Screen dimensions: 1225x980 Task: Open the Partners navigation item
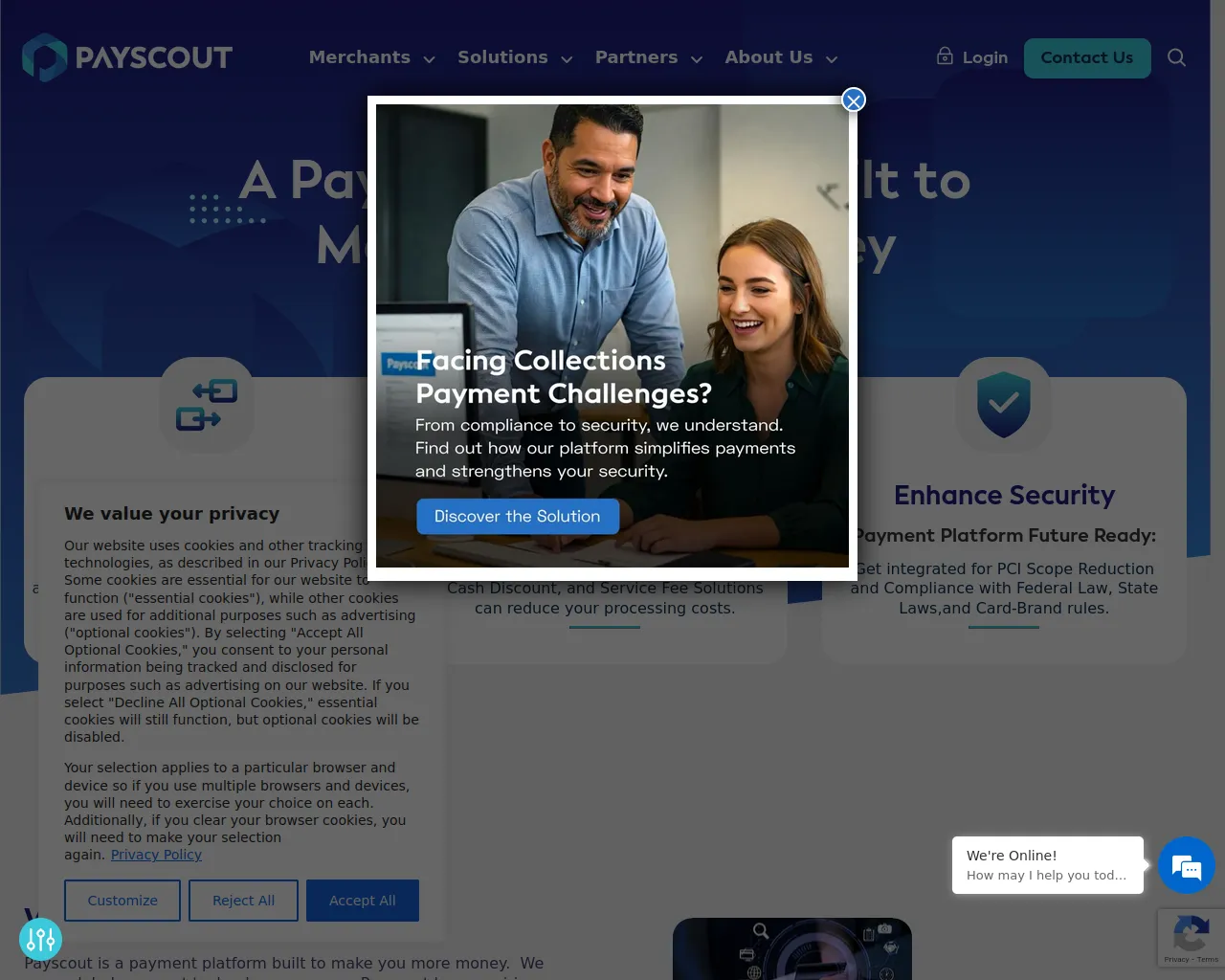[x=636, y=57]
